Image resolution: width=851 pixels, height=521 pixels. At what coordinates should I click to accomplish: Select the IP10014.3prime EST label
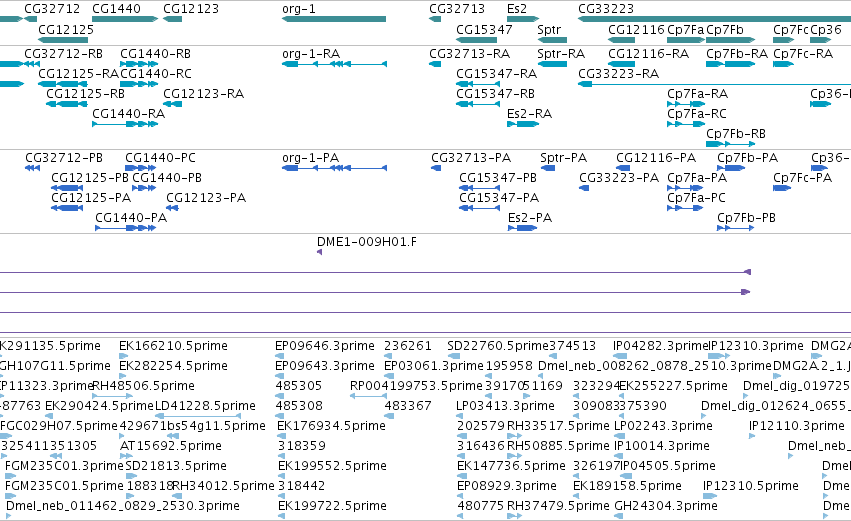[662, 446]
